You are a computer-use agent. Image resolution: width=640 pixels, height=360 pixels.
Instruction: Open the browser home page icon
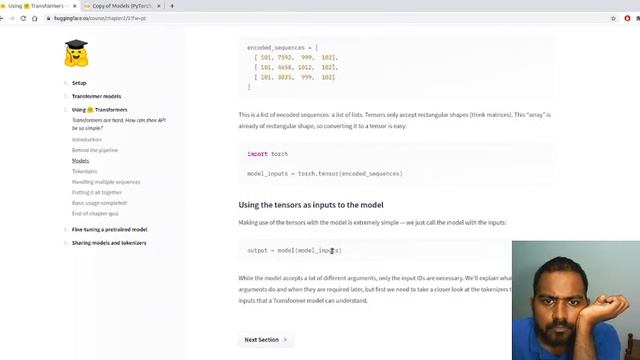pos(35,18)
